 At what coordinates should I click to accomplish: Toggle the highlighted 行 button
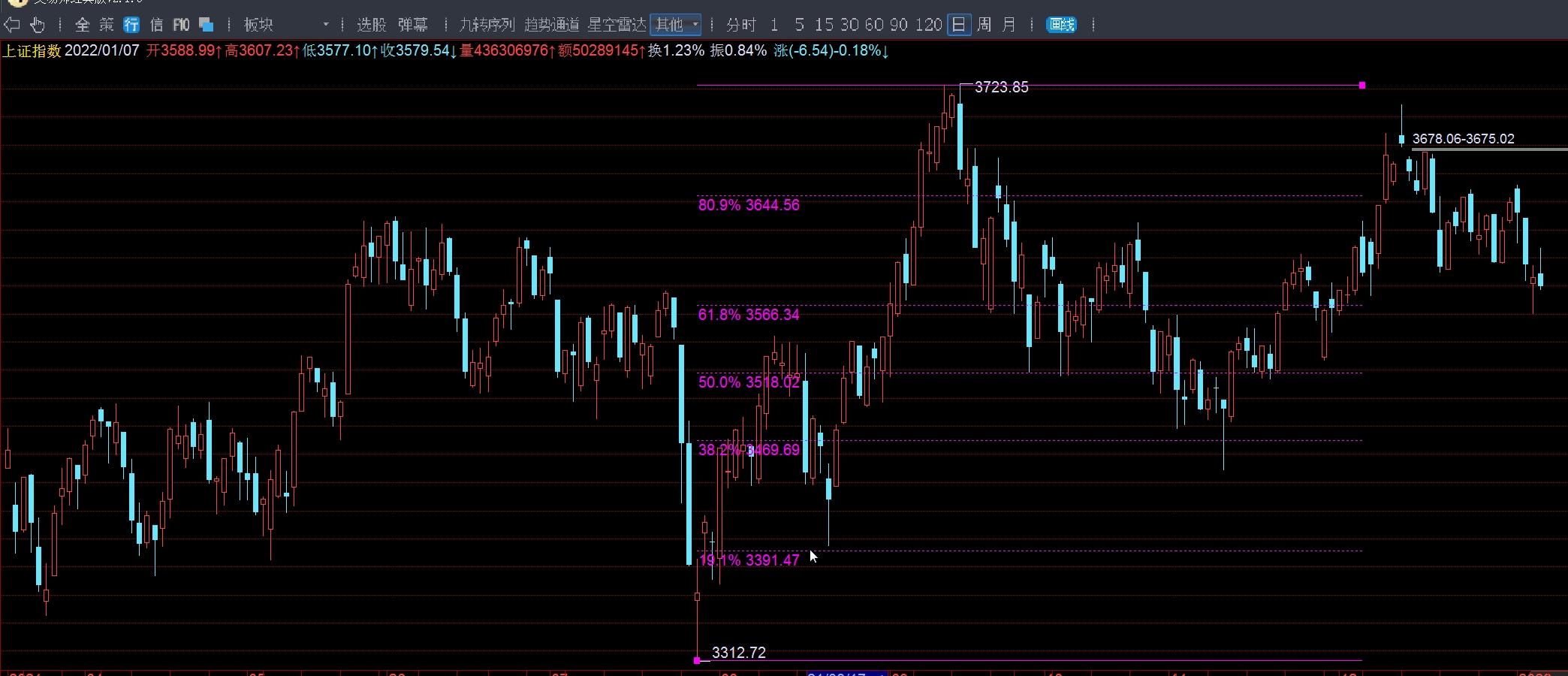pyautogui.click(x=131, y=25)
